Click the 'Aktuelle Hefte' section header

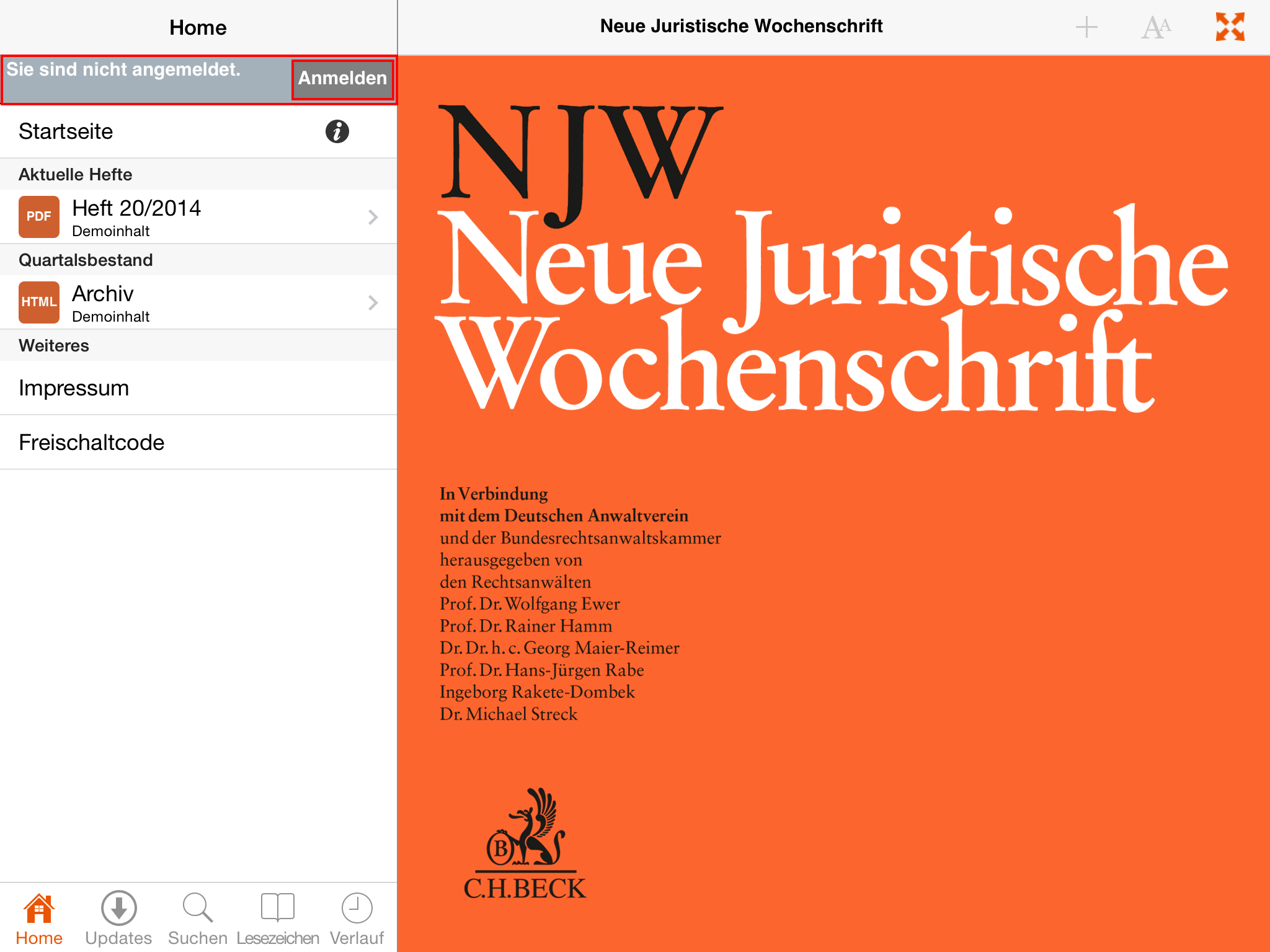click(198, 174)
